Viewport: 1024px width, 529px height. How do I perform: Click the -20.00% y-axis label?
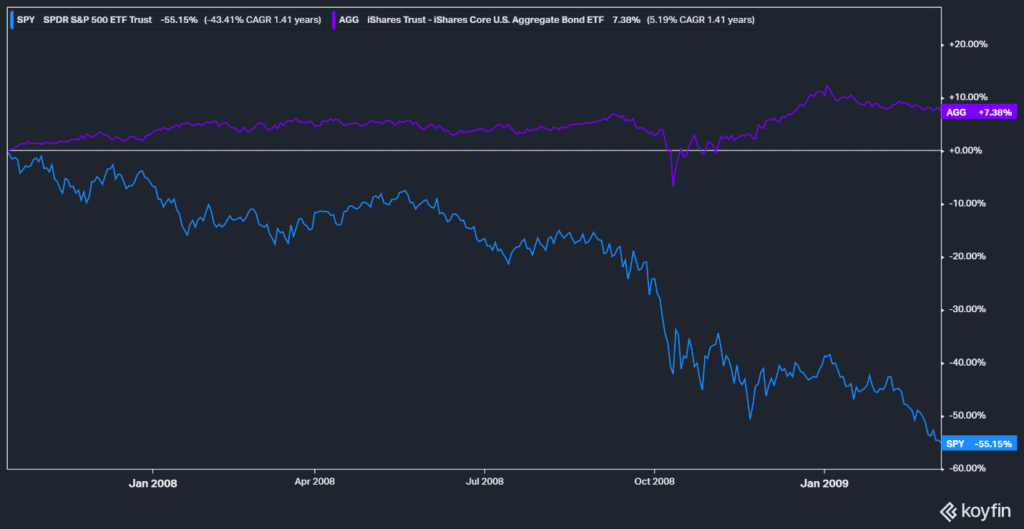point(969,257)
